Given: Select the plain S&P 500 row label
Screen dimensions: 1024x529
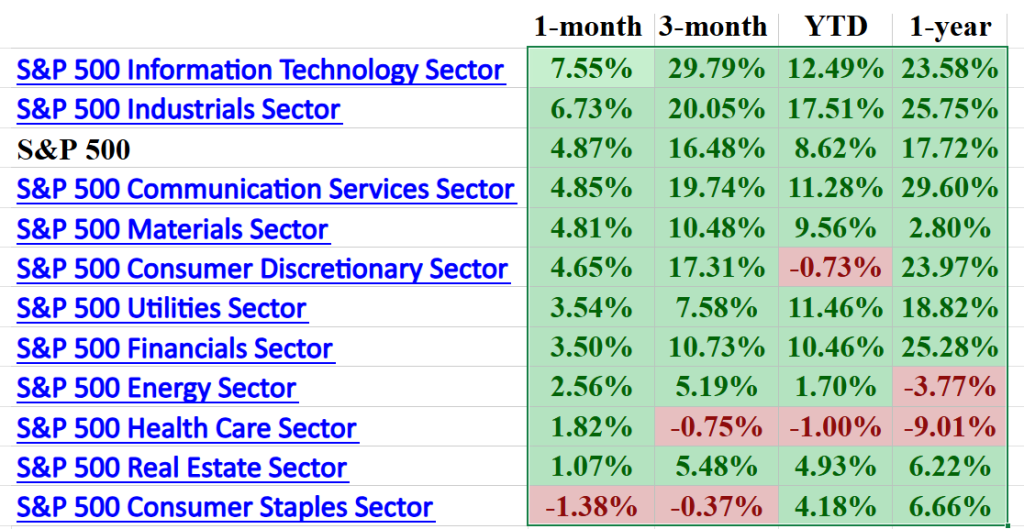Looking at the screenshot, I should [x=74, y=150].
